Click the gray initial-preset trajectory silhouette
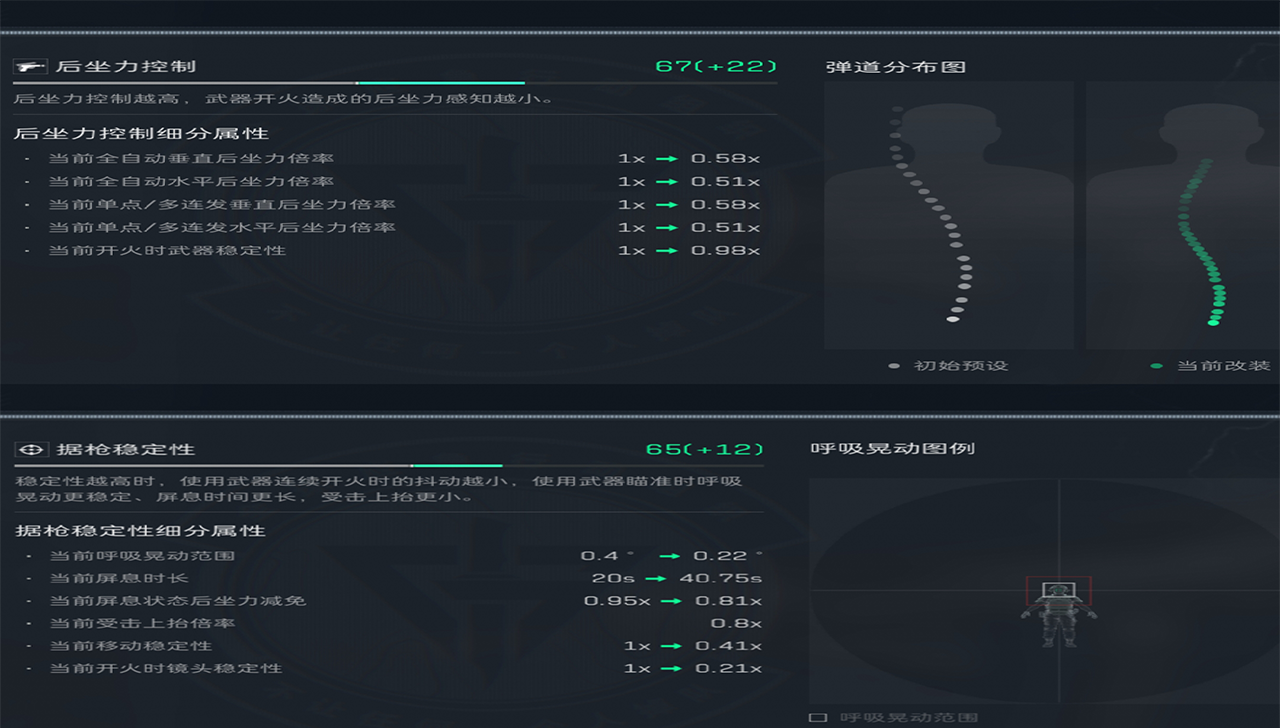Viewport: 1280px width, 728px height. click(x=948, y=215)
